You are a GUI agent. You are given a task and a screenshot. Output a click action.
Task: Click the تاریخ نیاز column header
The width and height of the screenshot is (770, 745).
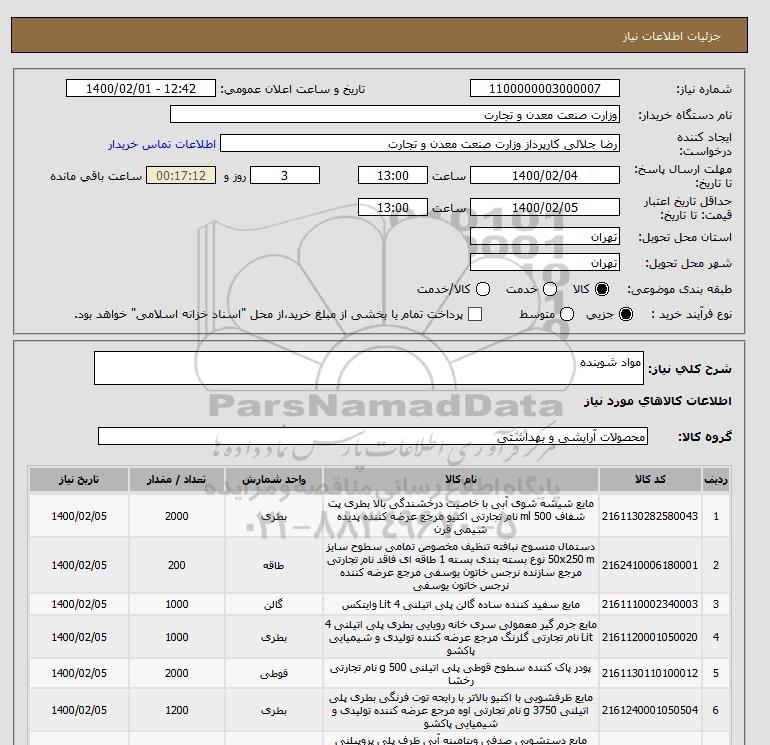point(79,479)
